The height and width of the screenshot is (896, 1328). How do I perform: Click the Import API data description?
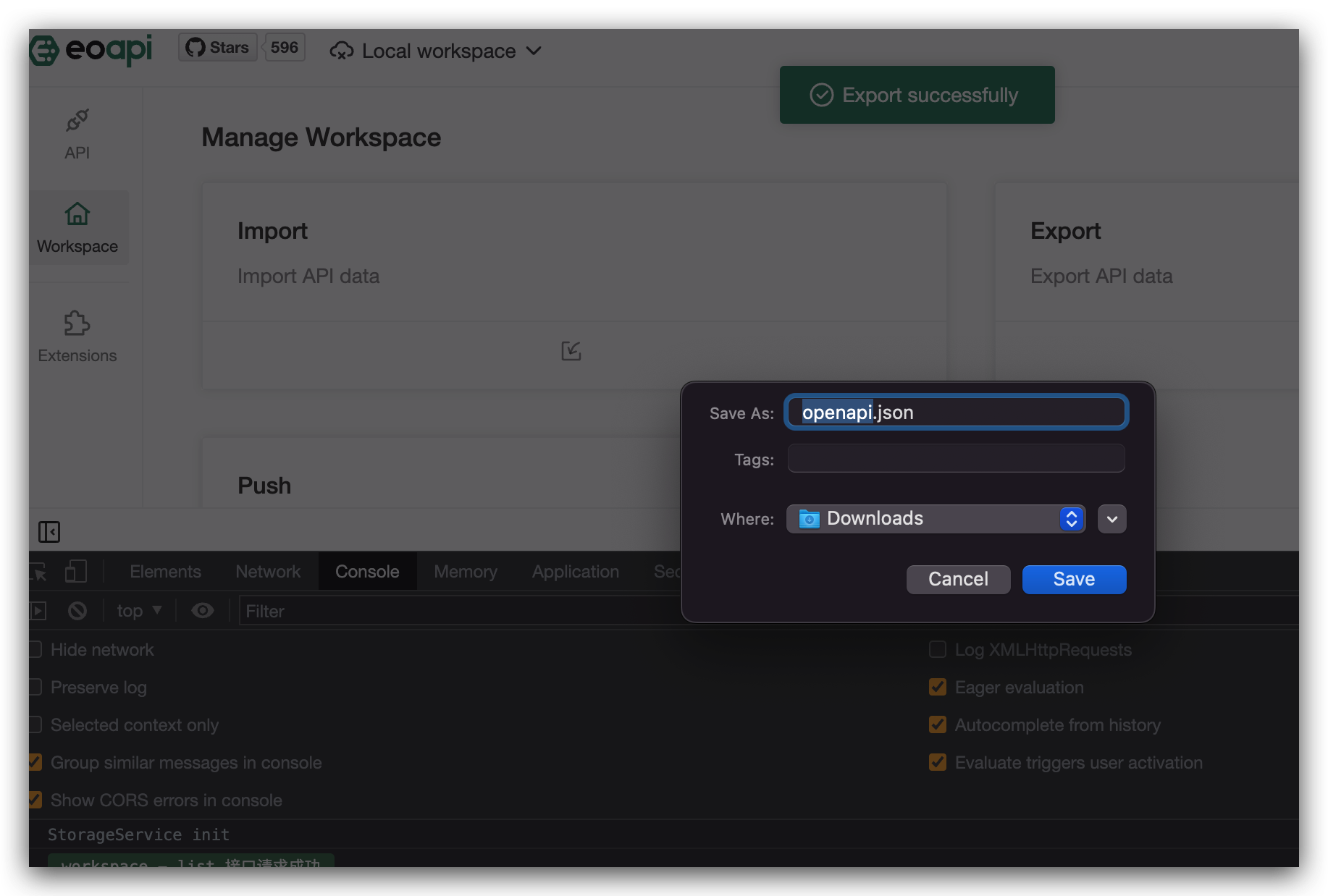(x=308, y=276)
